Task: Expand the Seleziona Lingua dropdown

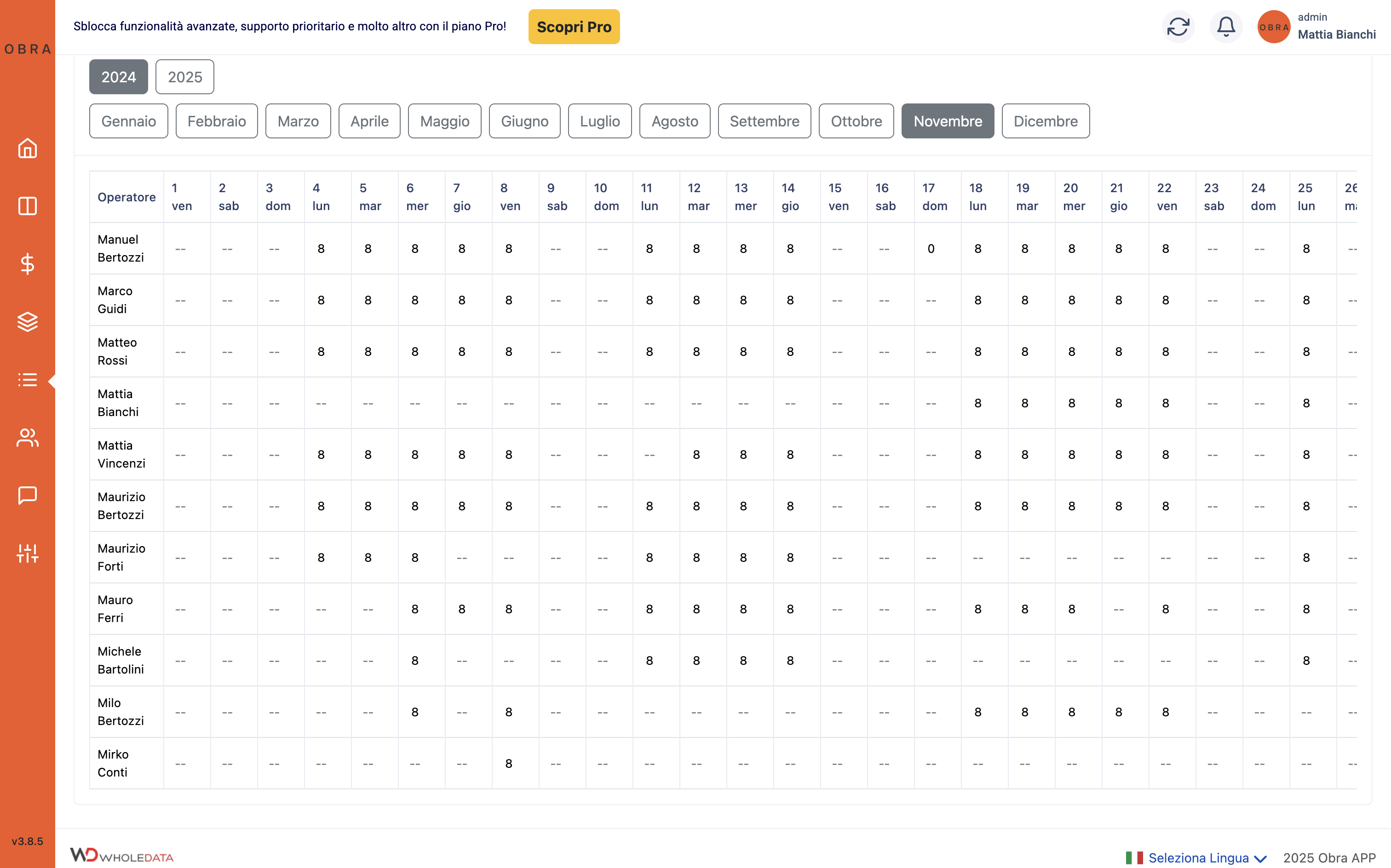Action: pyautogui.click(x=1197, y=857)
